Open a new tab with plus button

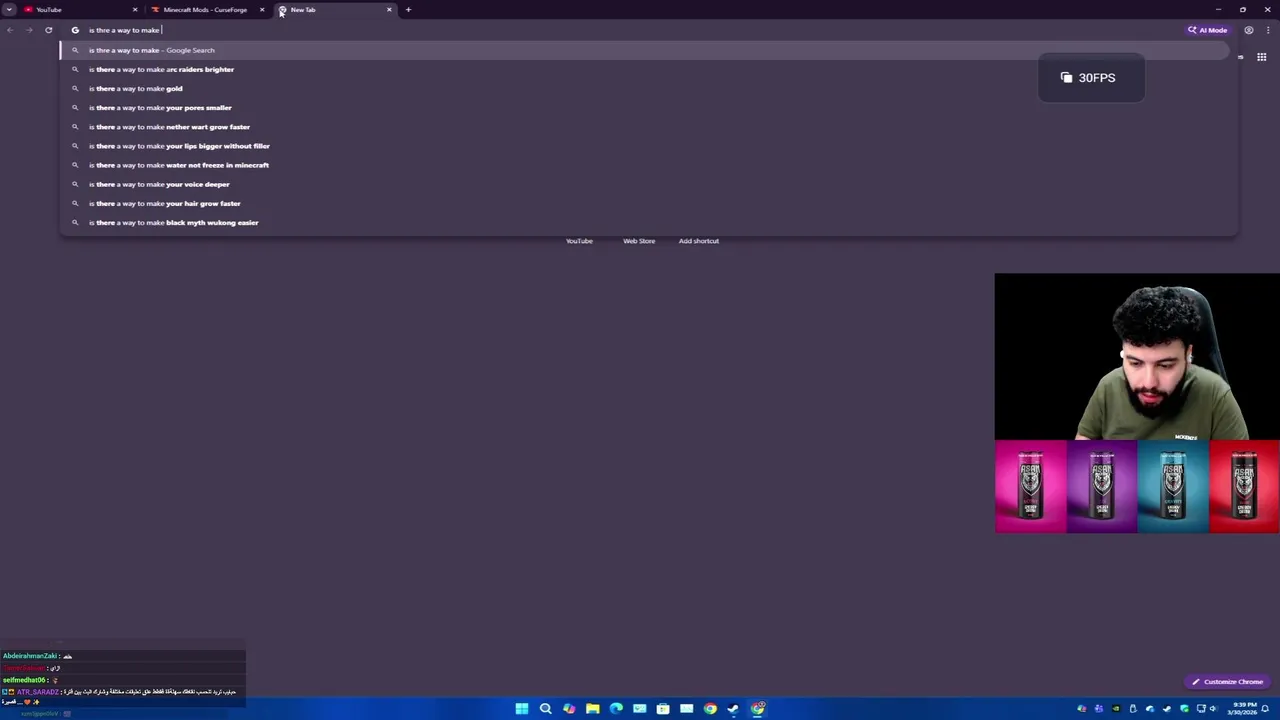408,10
